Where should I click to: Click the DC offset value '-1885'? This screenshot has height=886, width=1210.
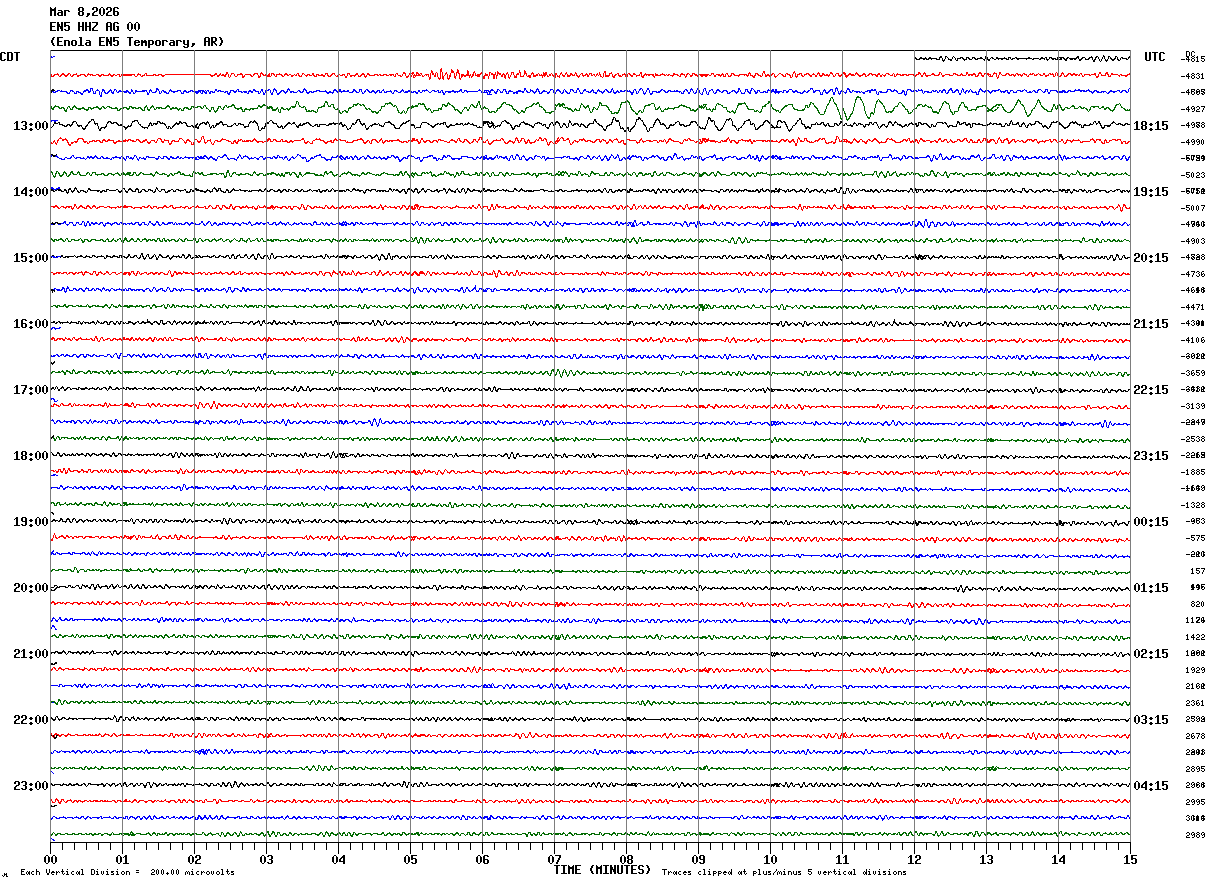1193,472
